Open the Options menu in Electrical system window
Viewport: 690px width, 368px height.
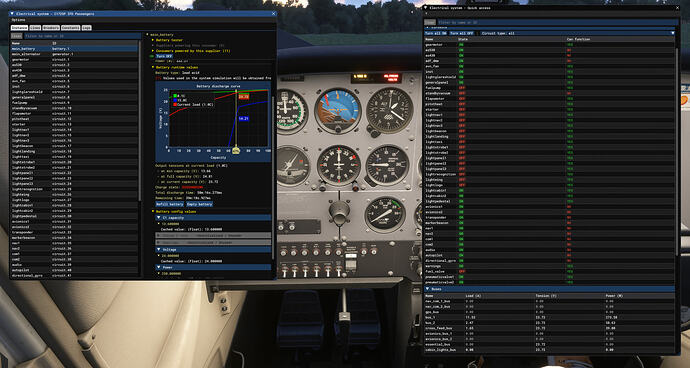(x=18, y=20)
